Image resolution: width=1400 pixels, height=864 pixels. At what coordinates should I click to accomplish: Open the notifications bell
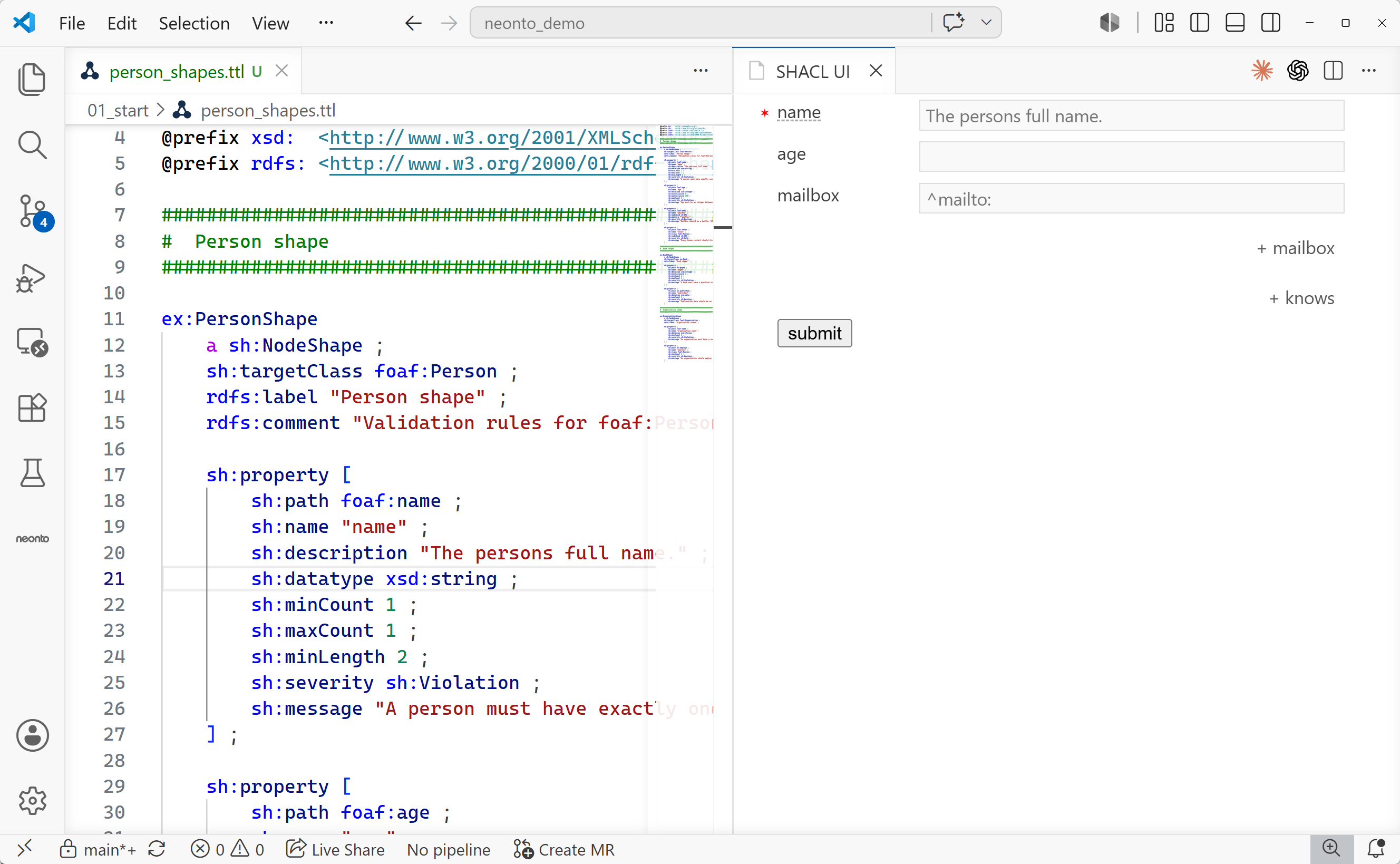point(1376,849)
